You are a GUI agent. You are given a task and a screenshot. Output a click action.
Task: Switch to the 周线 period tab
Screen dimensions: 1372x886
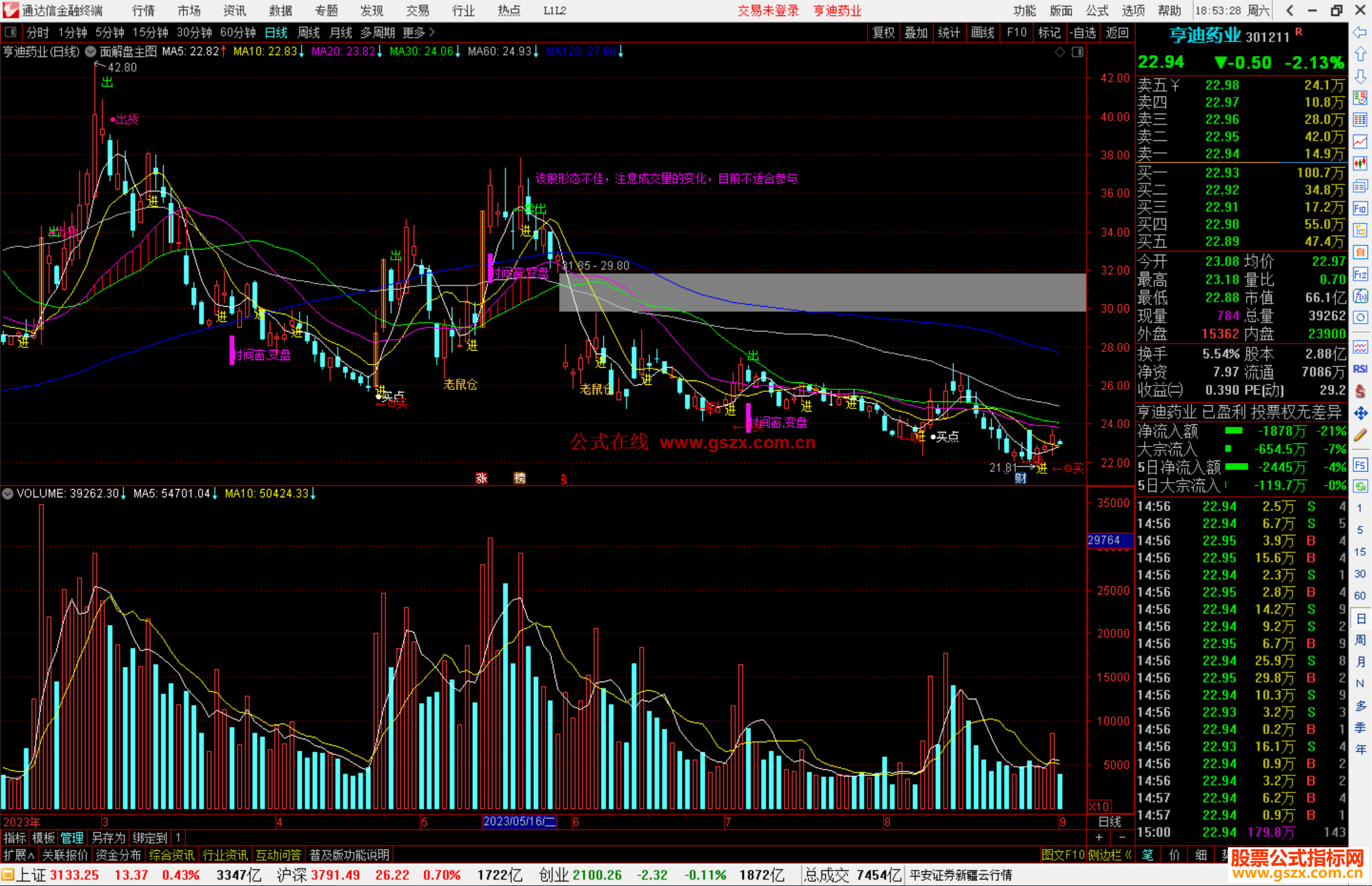click(309, 32)
